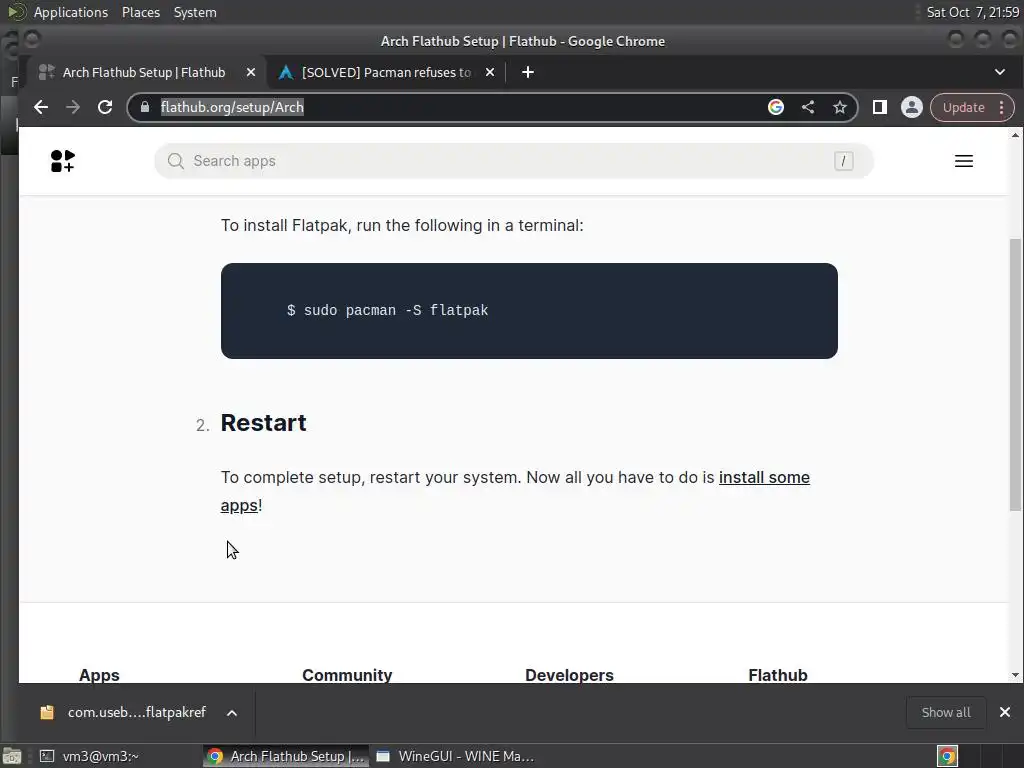This screenshot has height=768, width=1024.
Task: Click the Update button in Chrome
Action: click(x=963, y=107)
